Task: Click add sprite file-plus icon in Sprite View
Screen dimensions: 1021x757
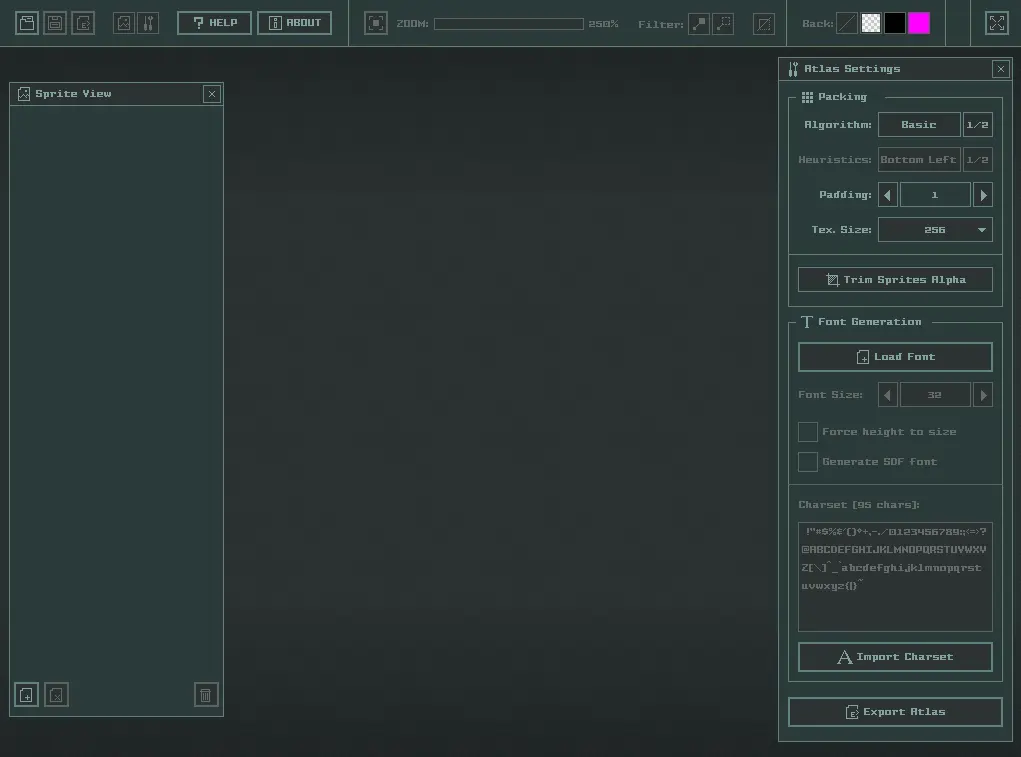Action: 27,695
